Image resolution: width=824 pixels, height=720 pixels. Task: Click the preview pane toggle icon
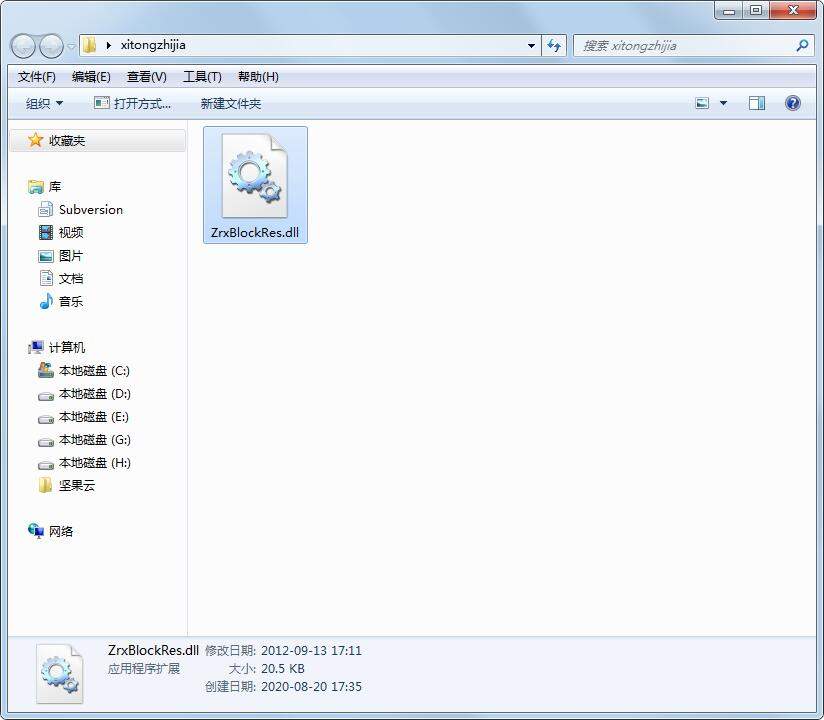tap(757, 102)
